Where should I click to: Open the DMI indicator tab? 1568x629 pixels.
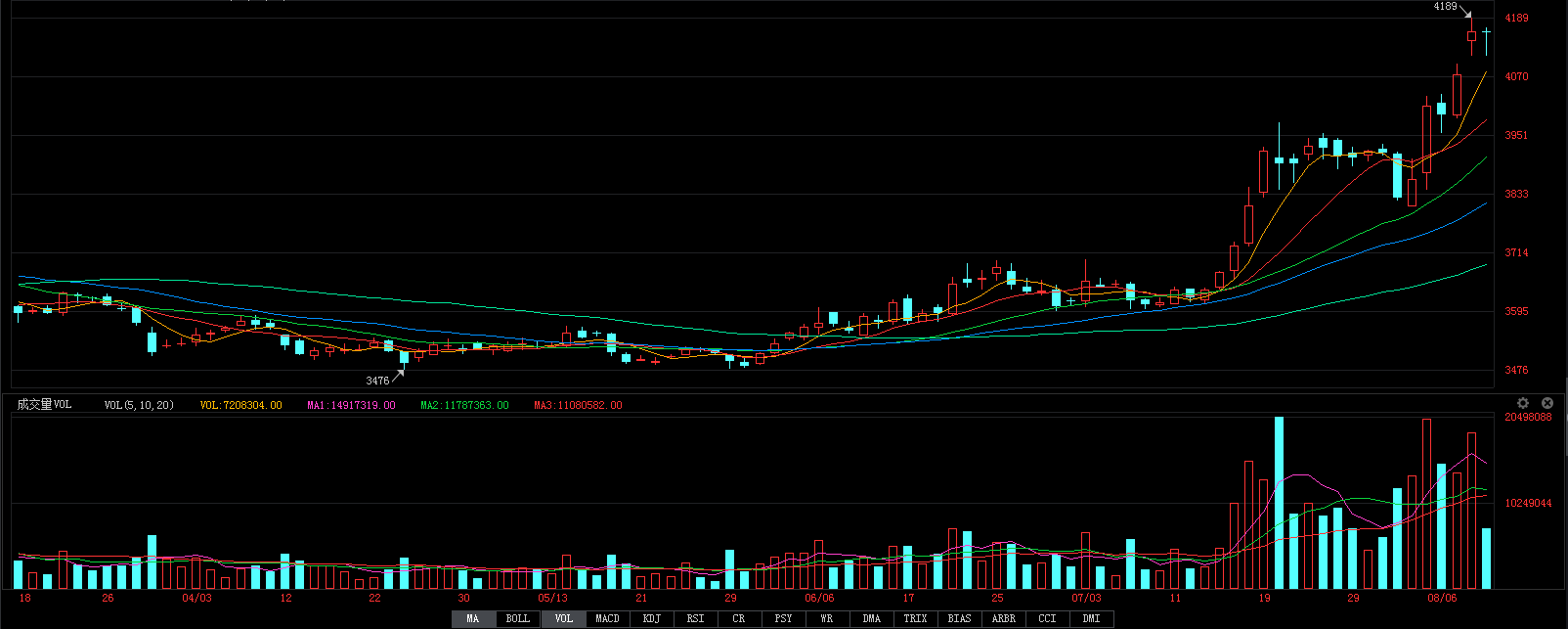(x=1091, y=618)
